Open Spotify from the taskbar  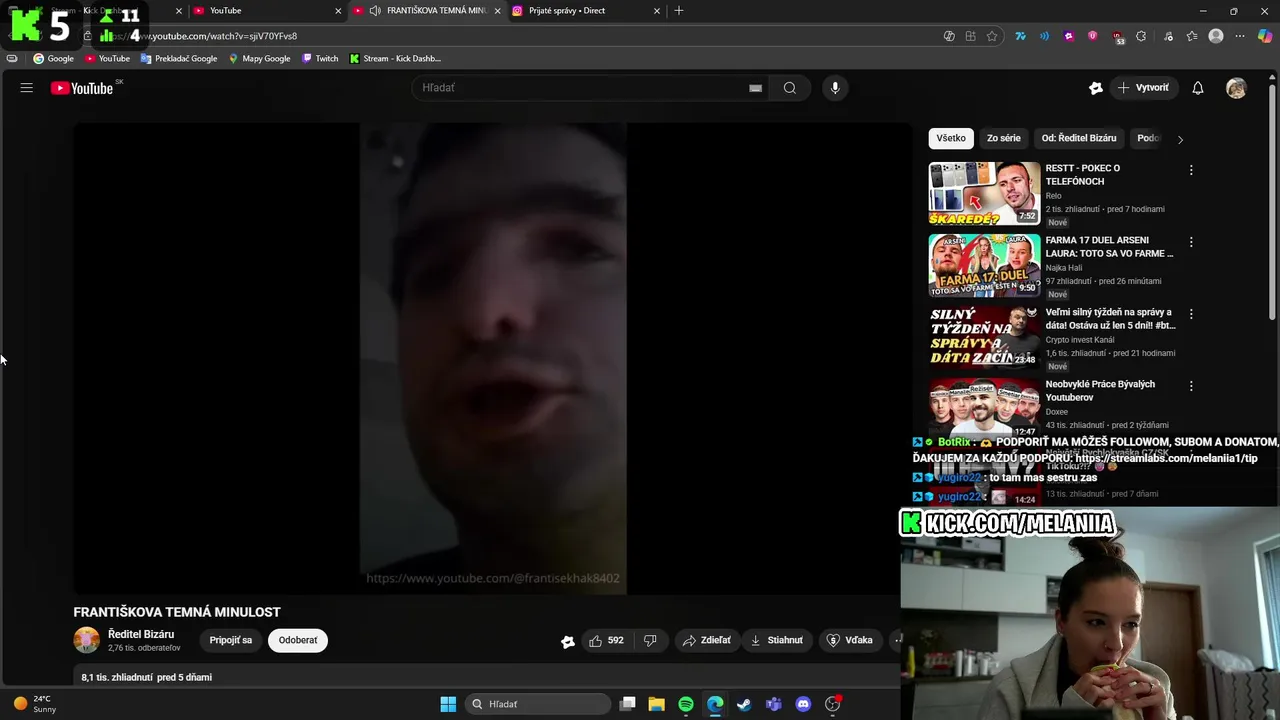coord(686,704)
